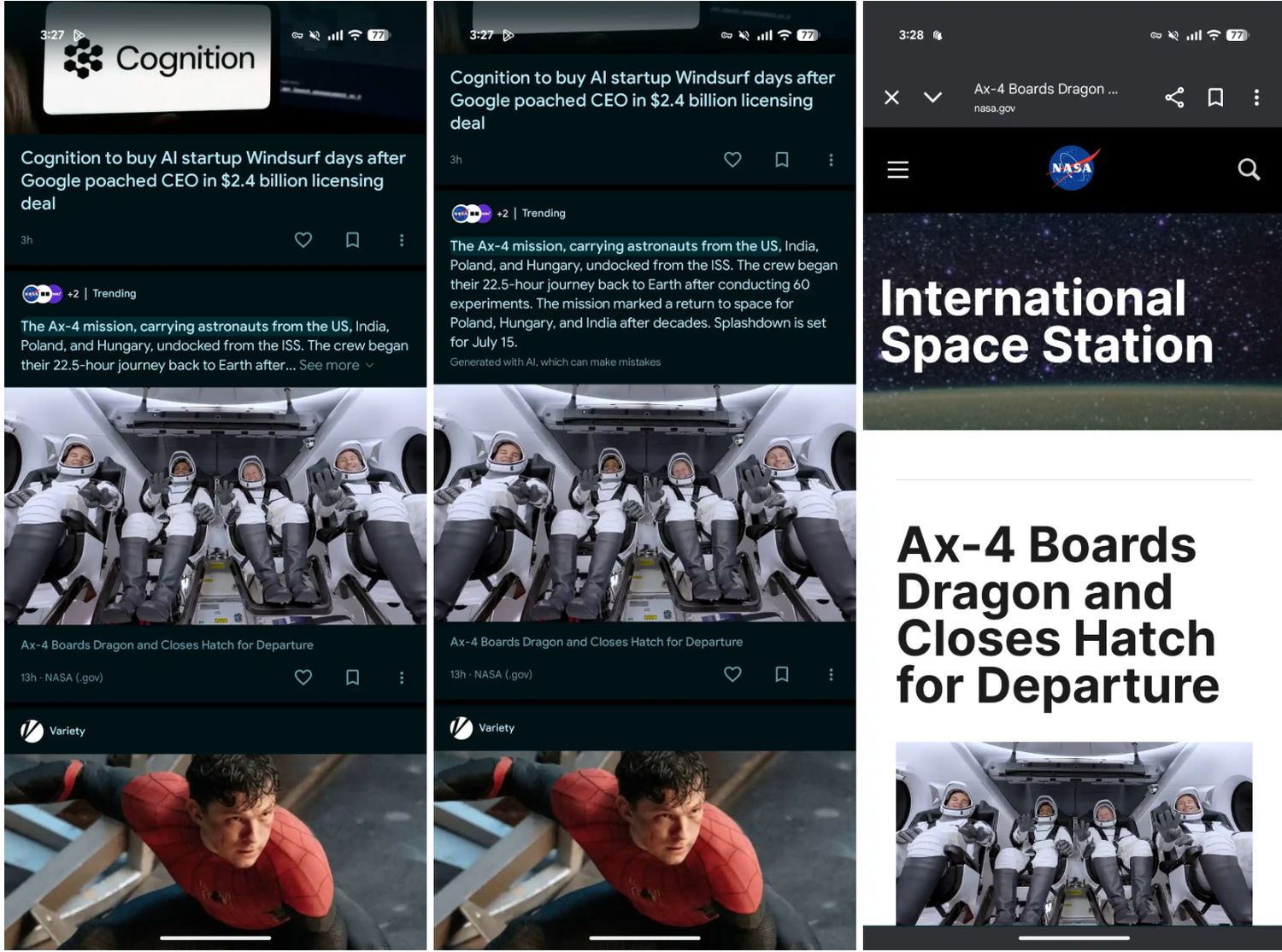The width and height of the screenshot is (1282, 952).
Task: Minimize browser using the down chevron
Action: [x=932, y=97]
